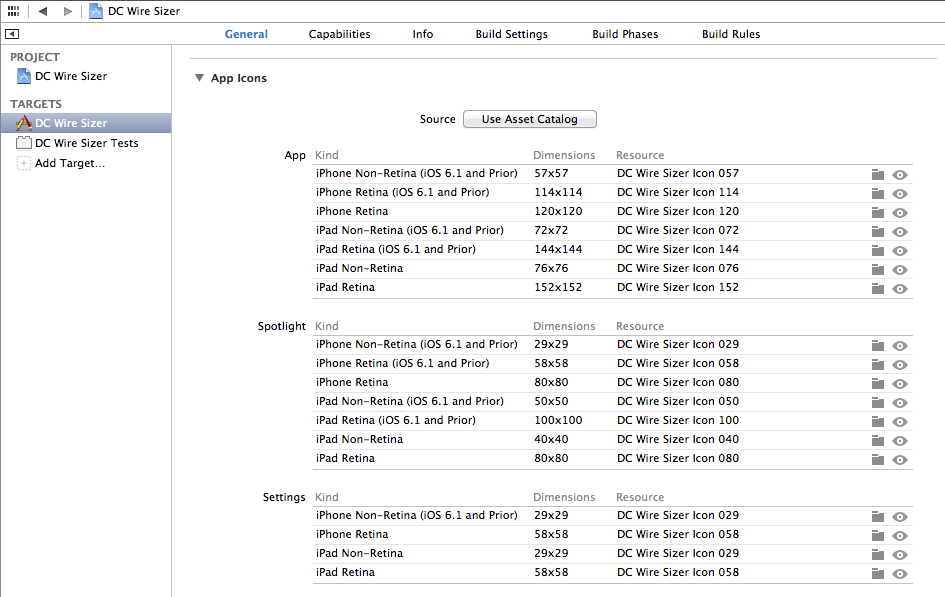Click eye icon for iPad 72x72 row
Image resolution: width=945 pixels, height=597 pixels.
pyautogui.click(x=900, y=231)
